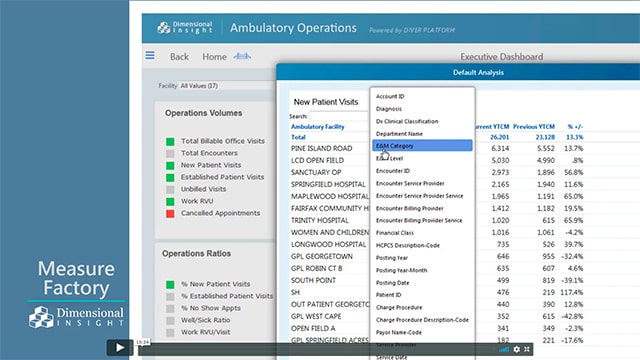Choose Dx Clinical Classification
This screenshot has height=360, width=640.
coord(407,121)
